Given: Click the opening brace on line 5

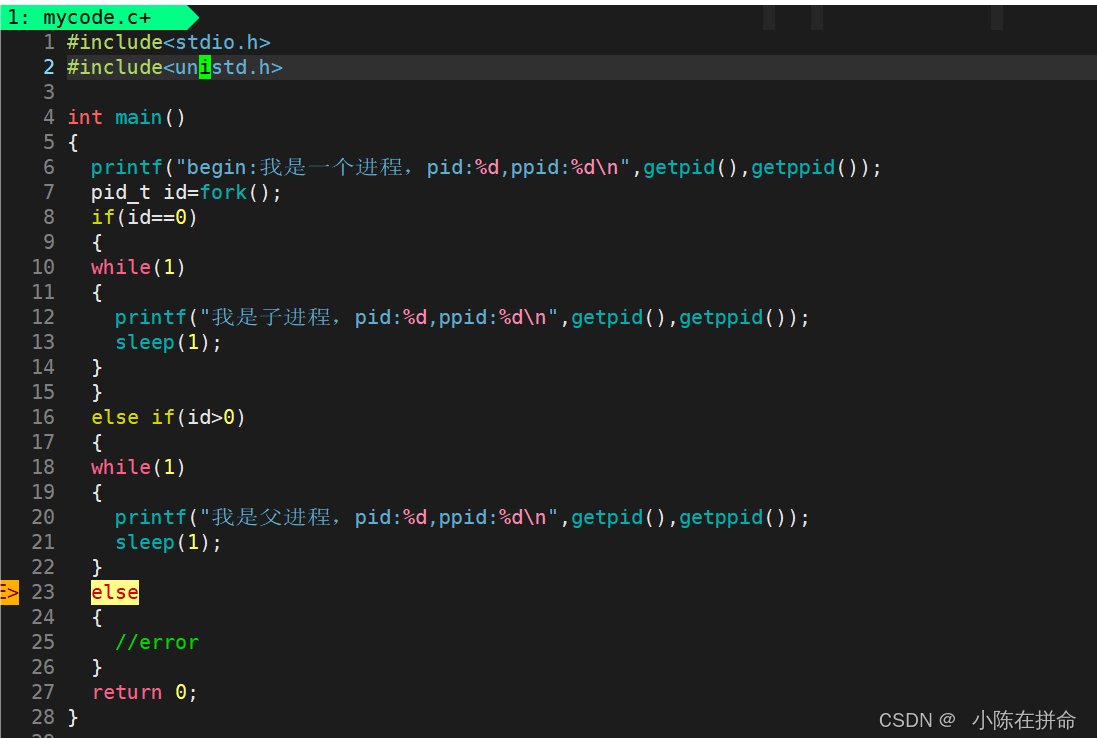Looking at the screenshot, I should coord(73,143).
